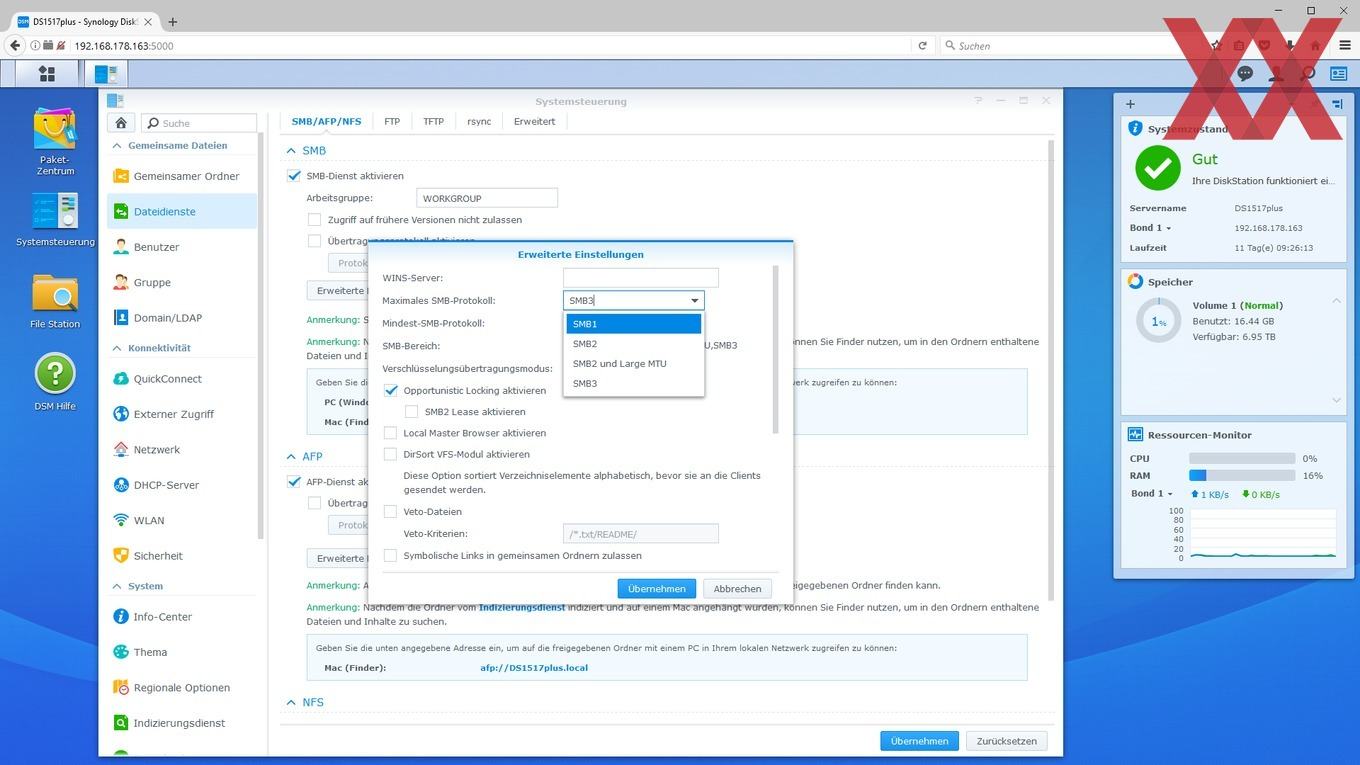Click afp://DS1517plus.local address link

point(534,668)
